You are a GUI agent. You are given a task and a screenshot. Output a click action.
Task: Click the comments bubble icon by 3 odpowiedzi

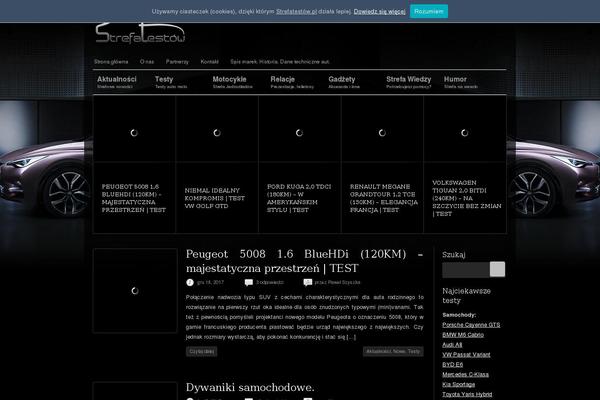pyautogui.click(x=249, y=282)
